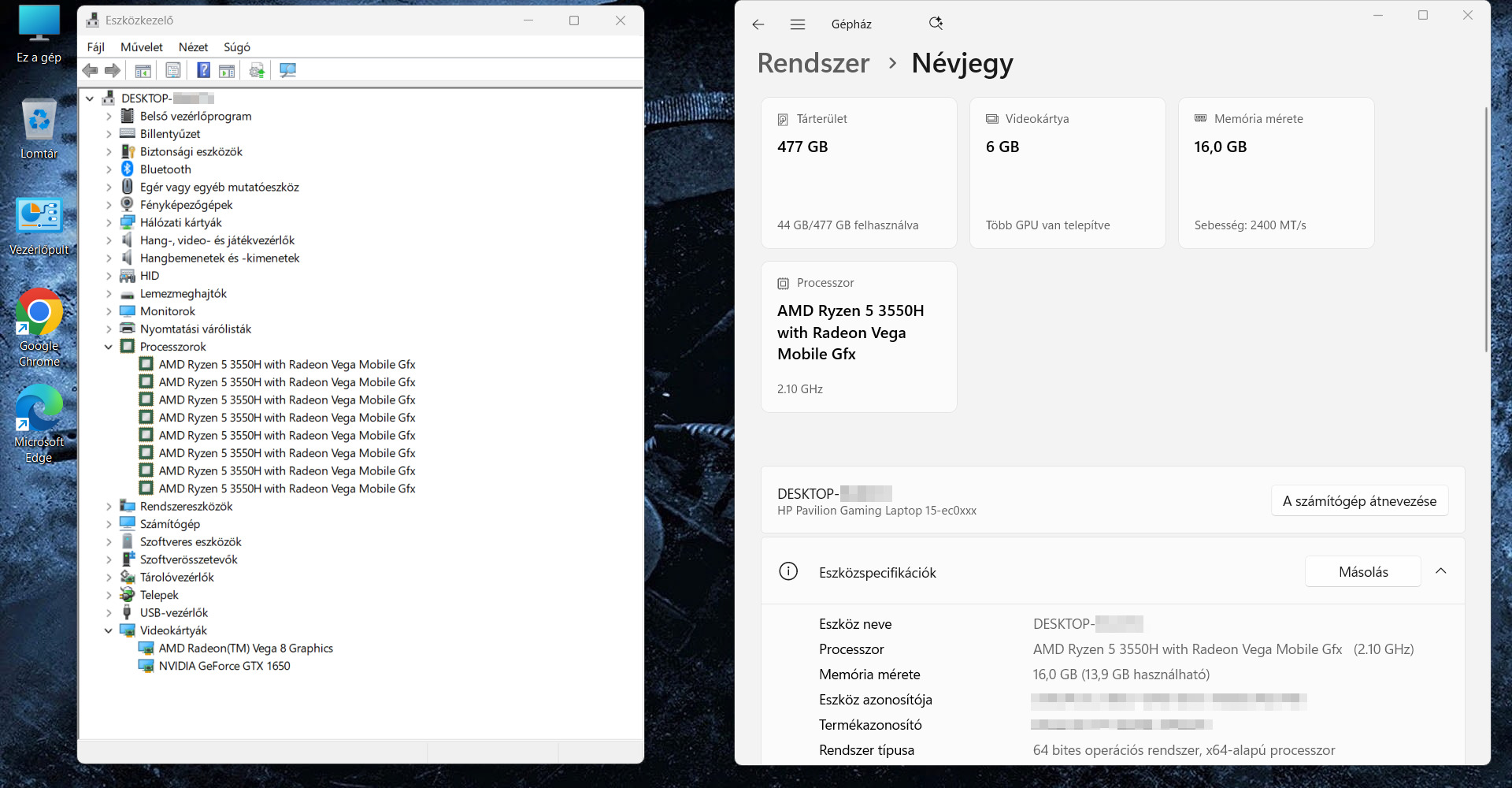
Task: Expand the Telepek tree node
Action: (x=109, y=595)
